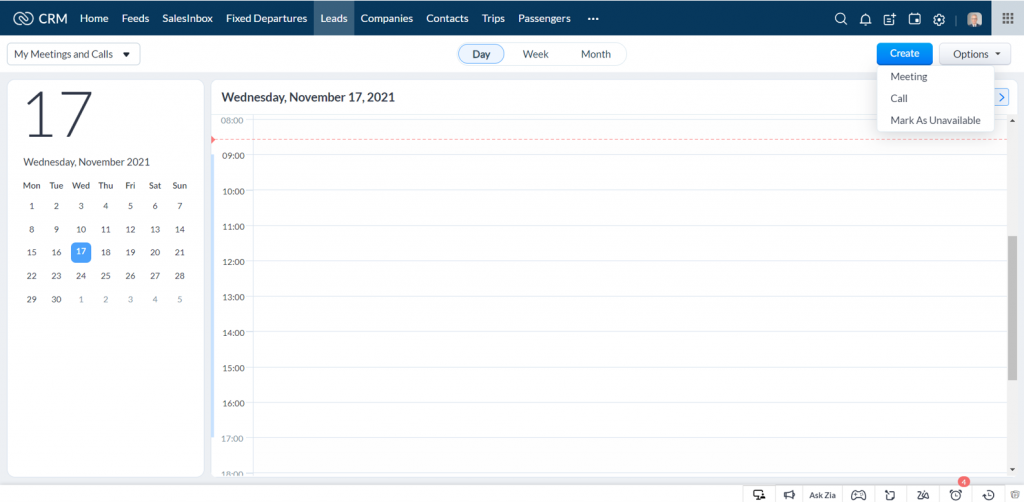Select November 27 in mini calendar

tap(155, 275)
